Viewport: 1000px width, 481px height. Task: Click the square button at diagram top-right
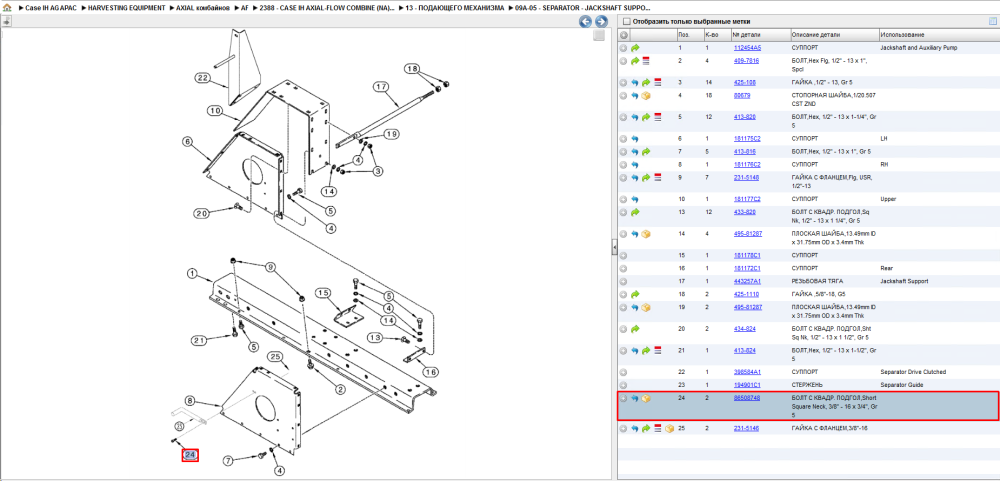point(598,36)
